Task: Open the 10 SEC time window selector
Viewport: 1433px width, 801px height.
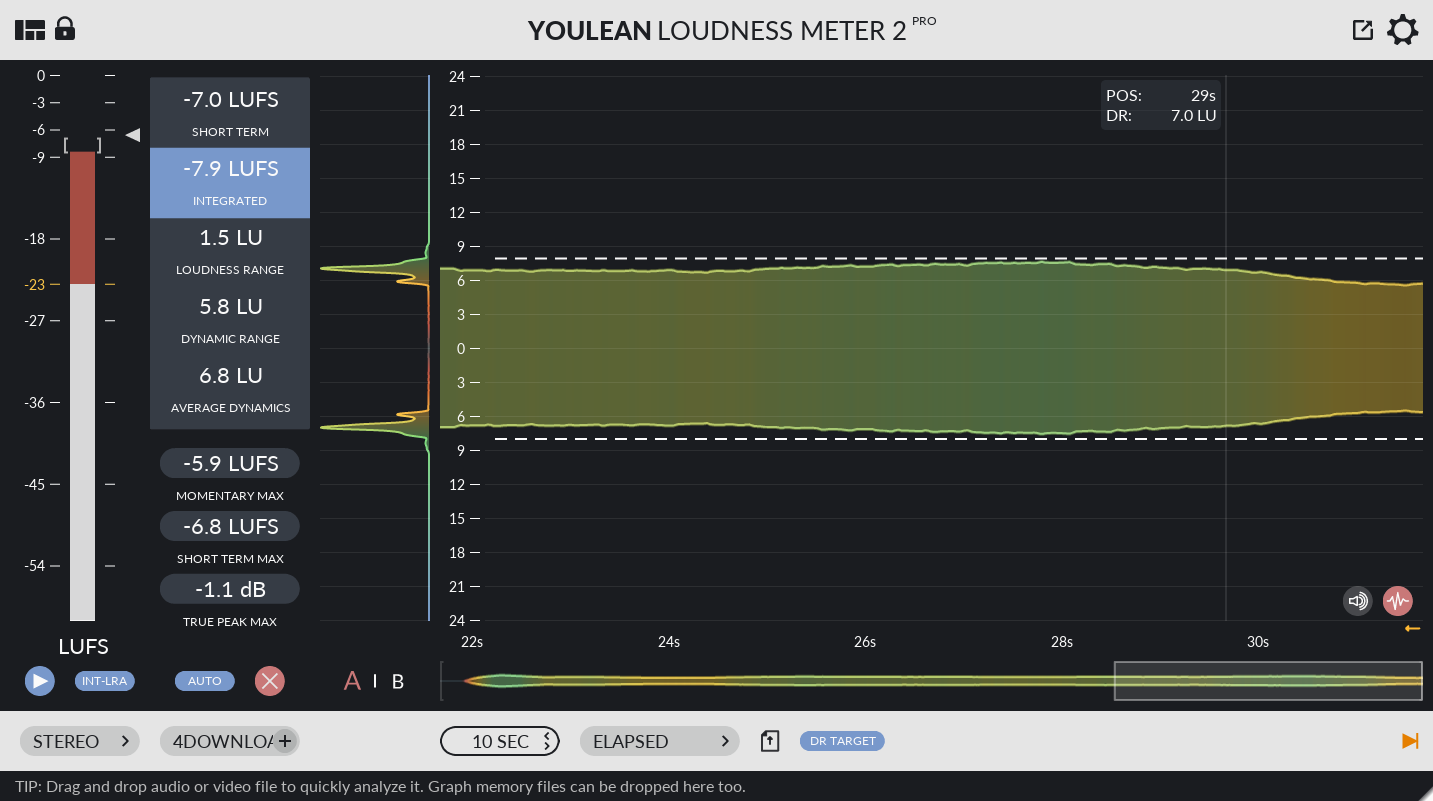Action: (x=500, y=741)
